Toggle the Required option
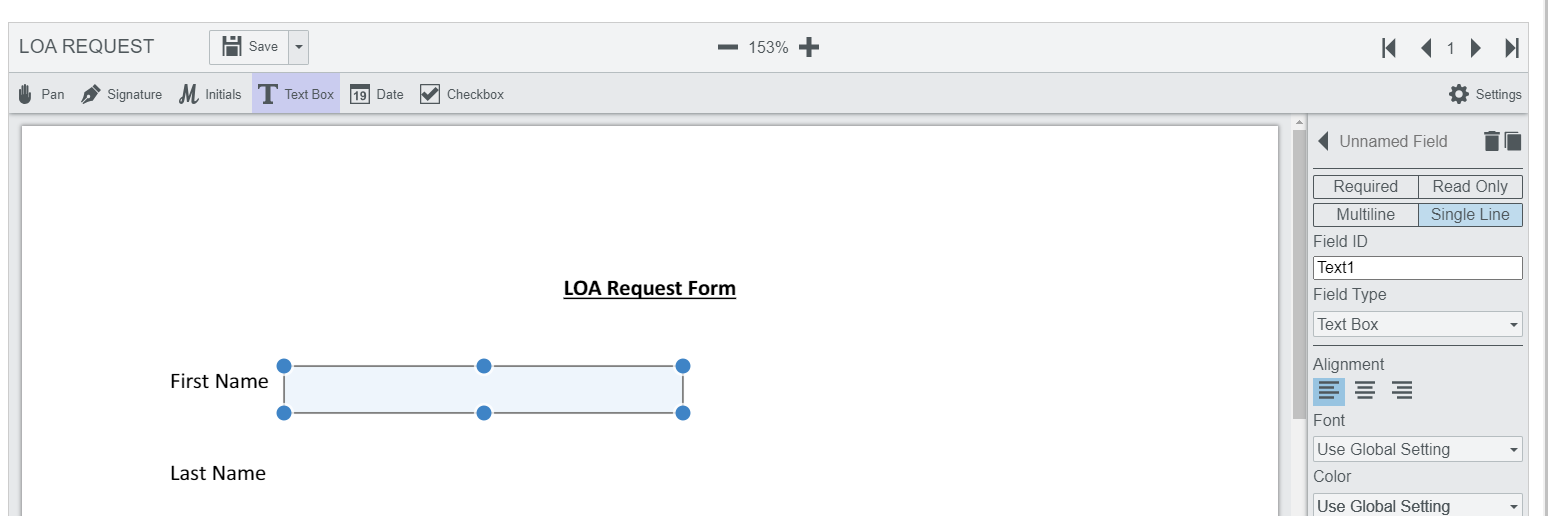Screen dimensions: 1548x516 click(1365, 187)
